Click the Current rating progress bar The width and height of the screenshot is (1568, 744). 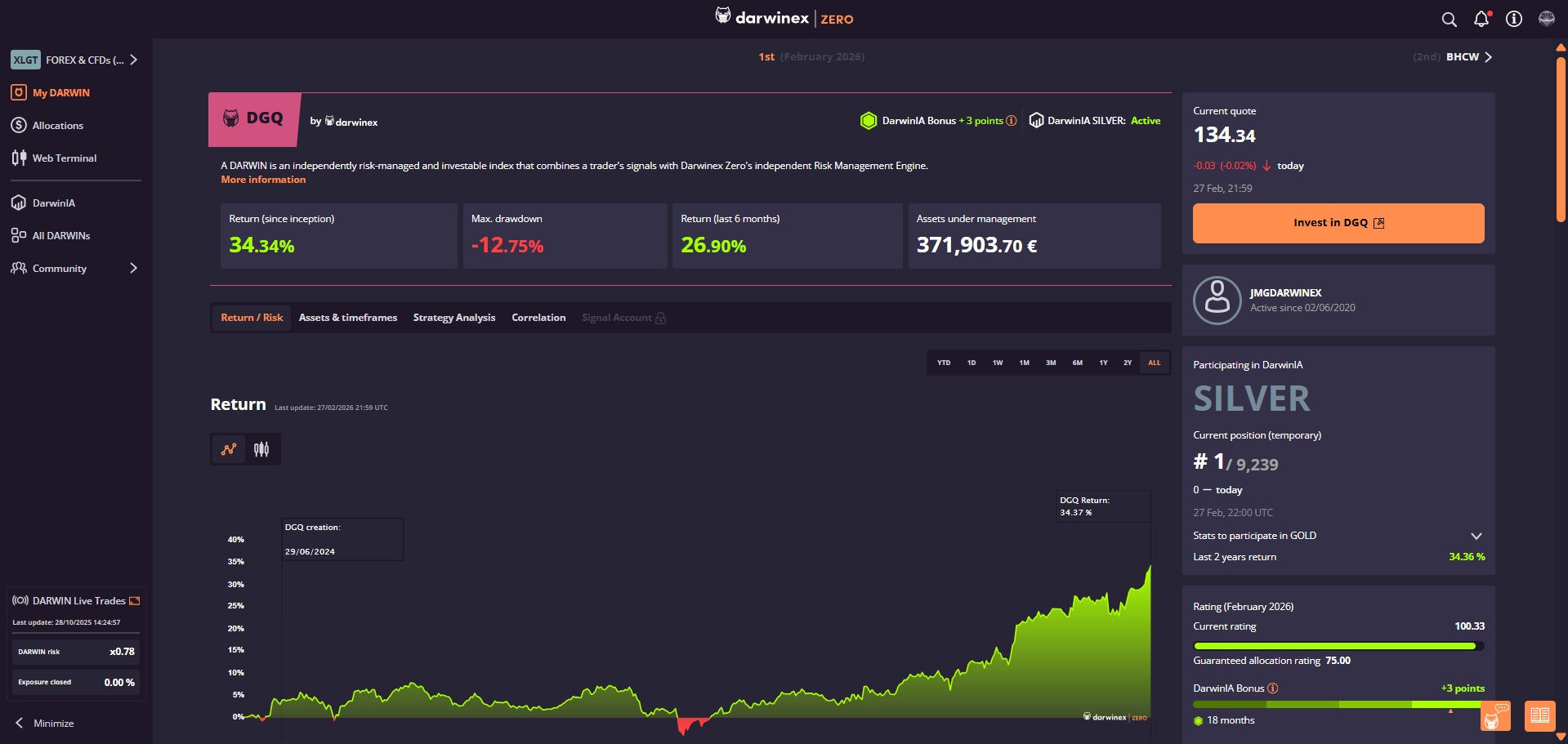pos(1338,645)
